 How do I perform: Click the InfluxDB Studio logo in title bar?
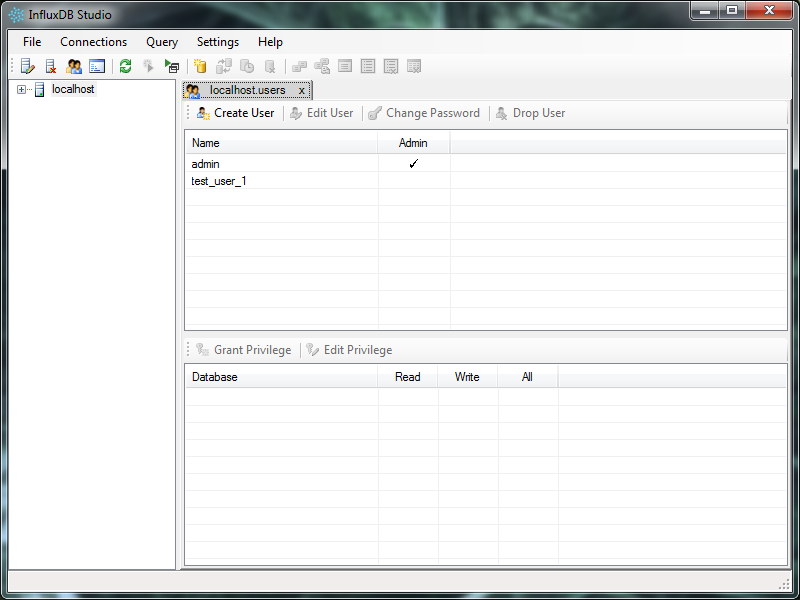point(16,15)
